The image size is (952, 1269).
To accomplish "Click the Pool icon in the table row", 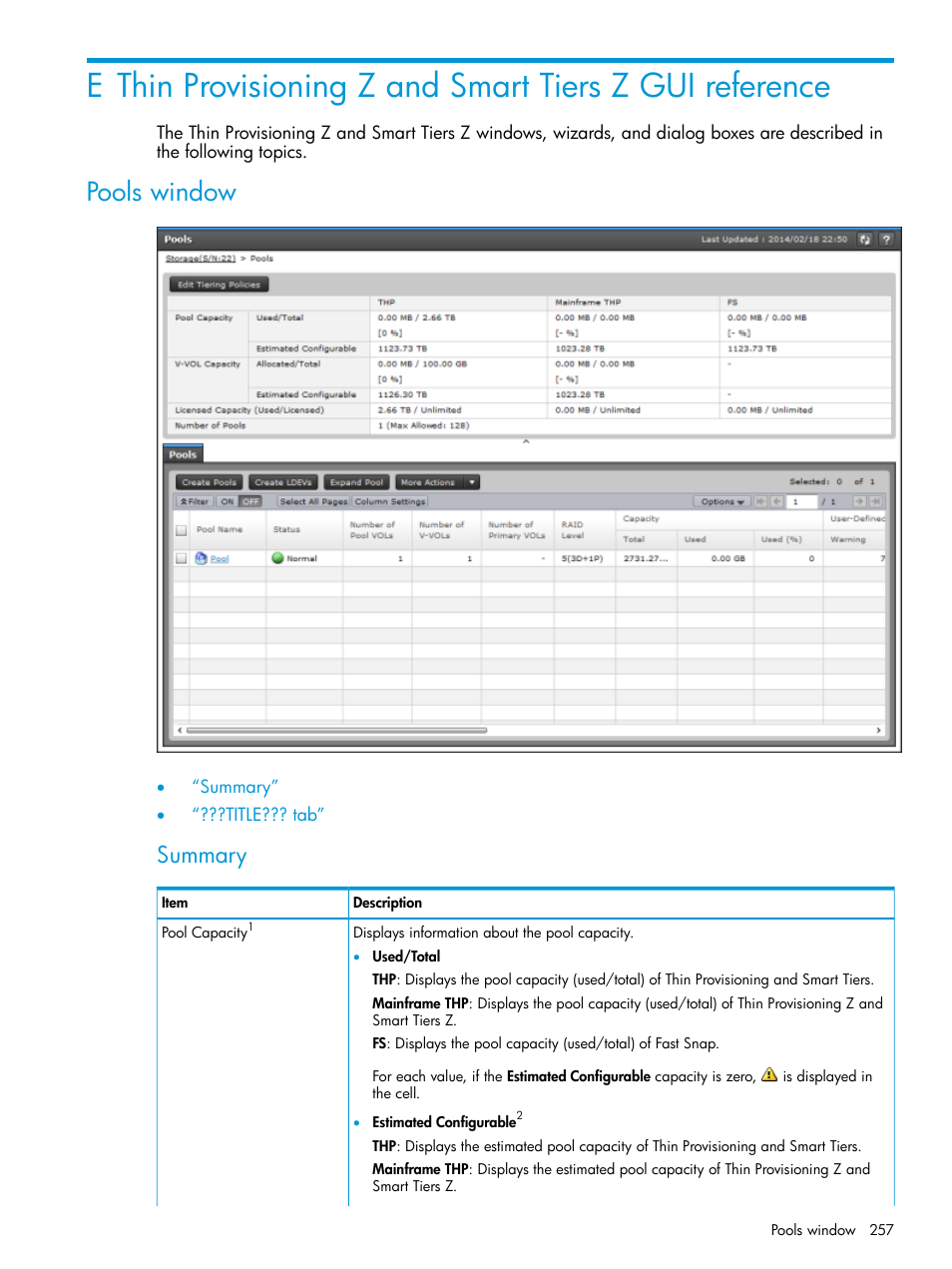I will (202, 559).
